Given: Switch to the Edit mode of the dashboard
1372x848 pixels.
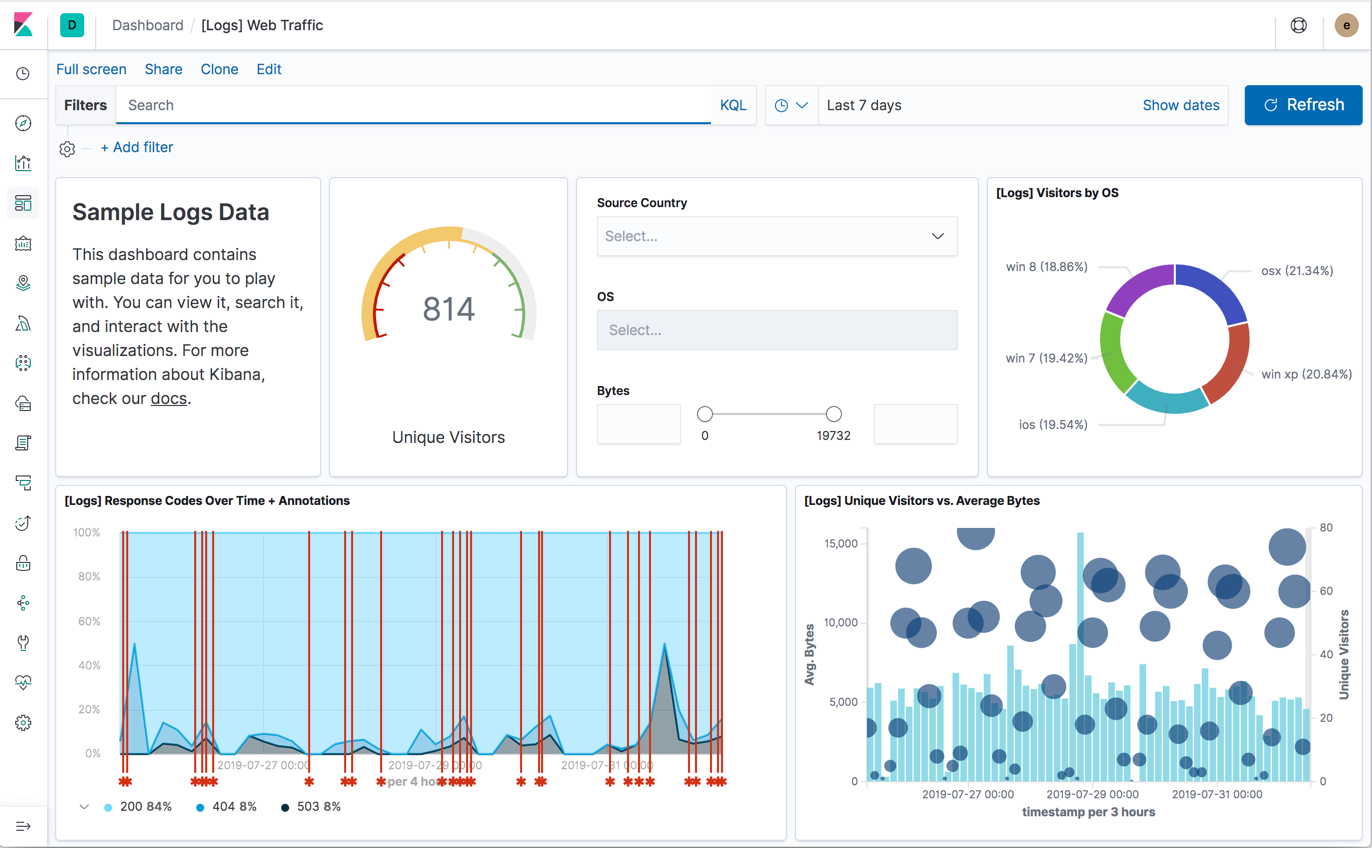Looking at the screenshot, I should [x=268, y=69].
